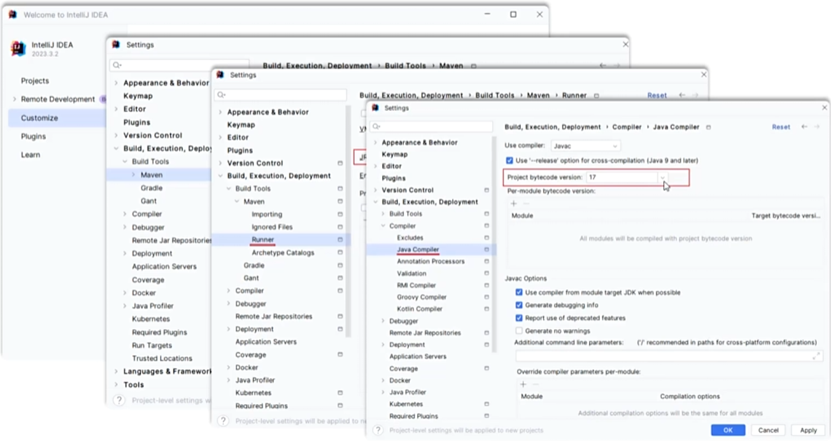Viewport: 831px width, 441px height.
Task: Click project-level icon beside Java Compiler breadcrumb
Action: tap(709, 127)
